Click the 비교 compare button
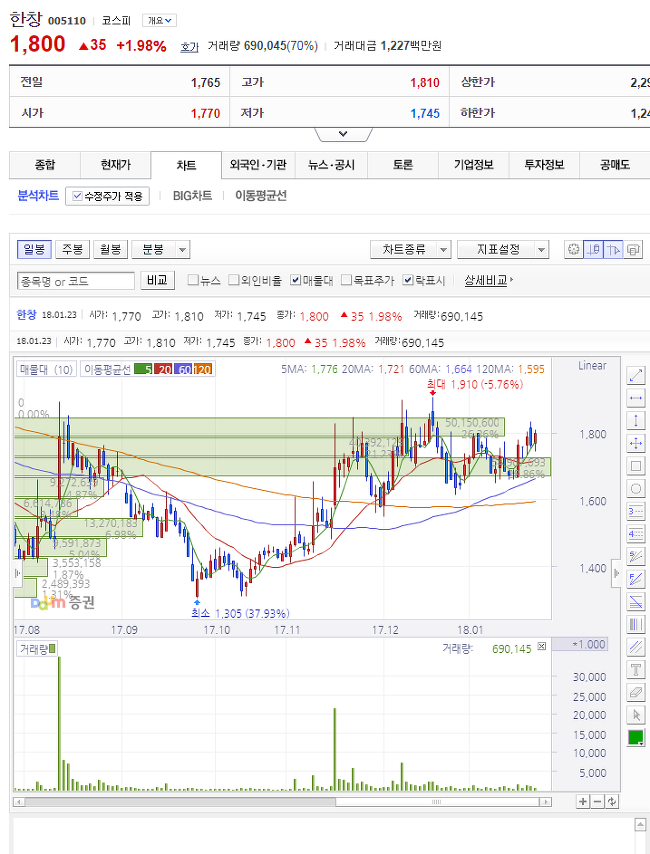The width and height of the screenshot is (650, 854). (x=157, y=280)
